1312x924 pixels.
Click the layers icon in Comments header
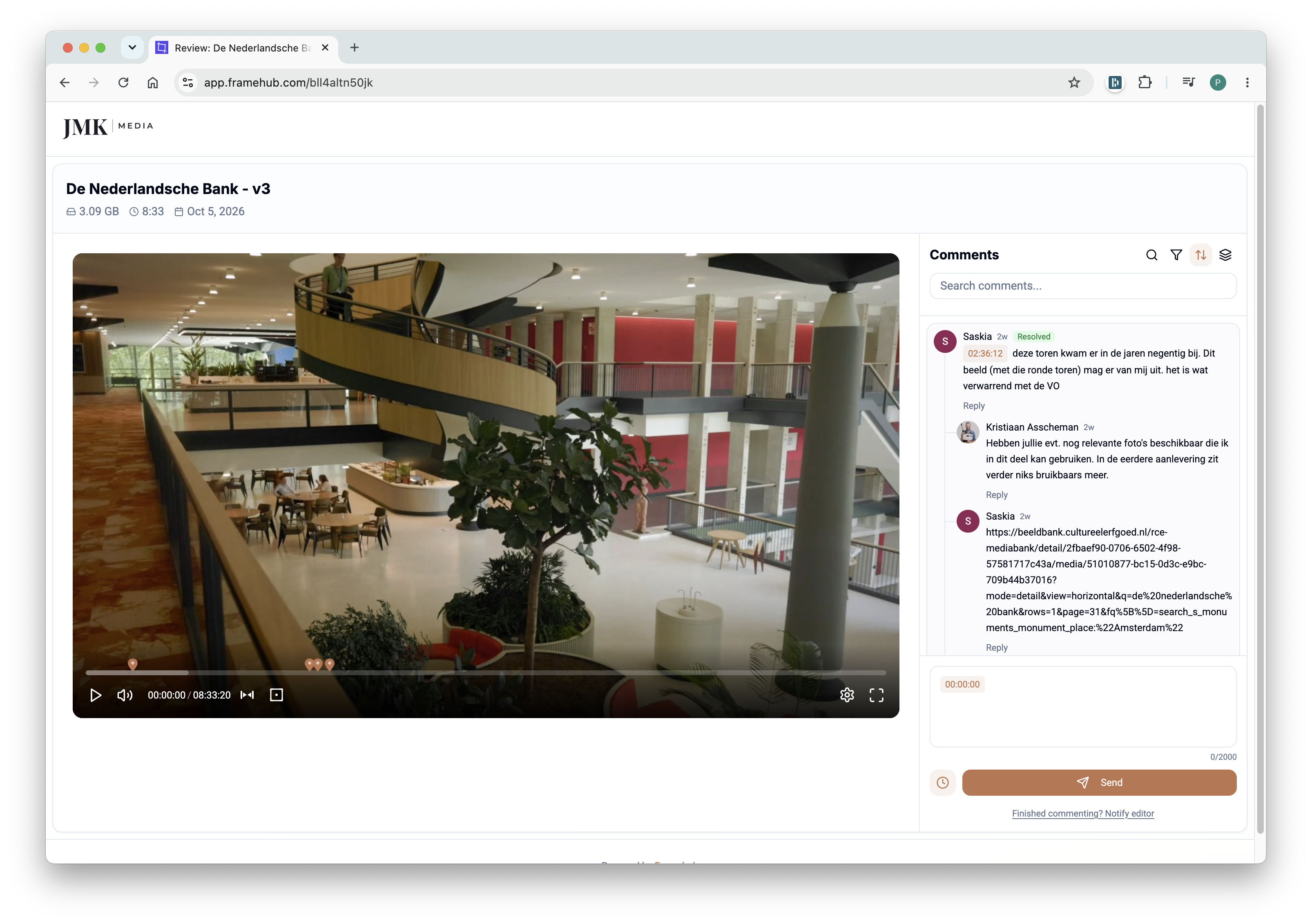(1225, 255)
